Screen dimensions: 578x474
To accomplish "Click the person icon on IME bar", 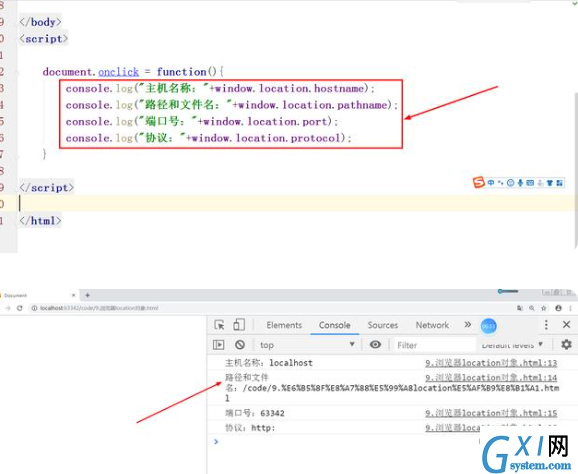I will pyautogui.click(x=540, y=182).
